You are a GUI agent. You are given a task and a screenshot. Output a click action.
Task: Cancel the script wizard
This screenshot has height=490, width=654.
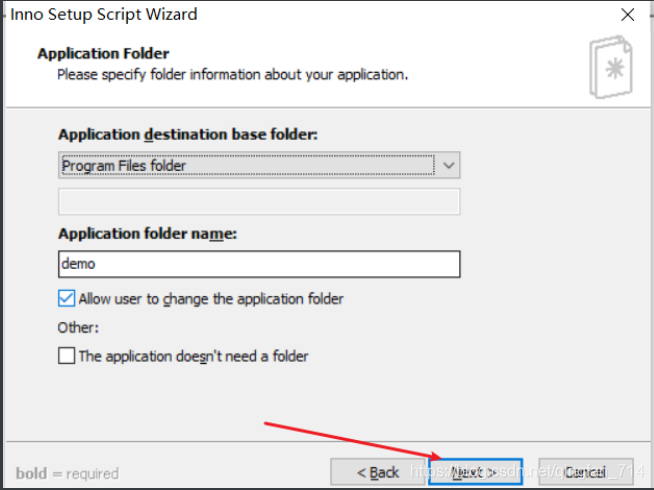click(x=586, y=472)
